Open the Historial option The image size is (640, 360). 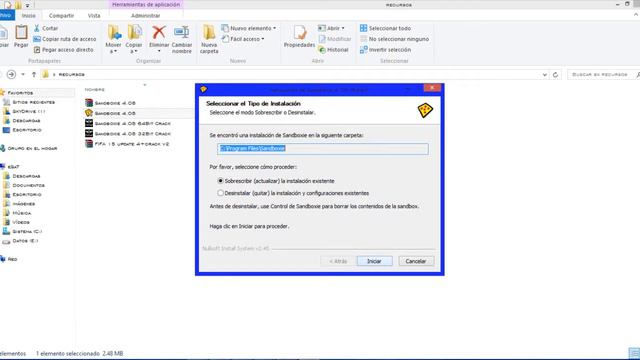[x=333, y=49]
